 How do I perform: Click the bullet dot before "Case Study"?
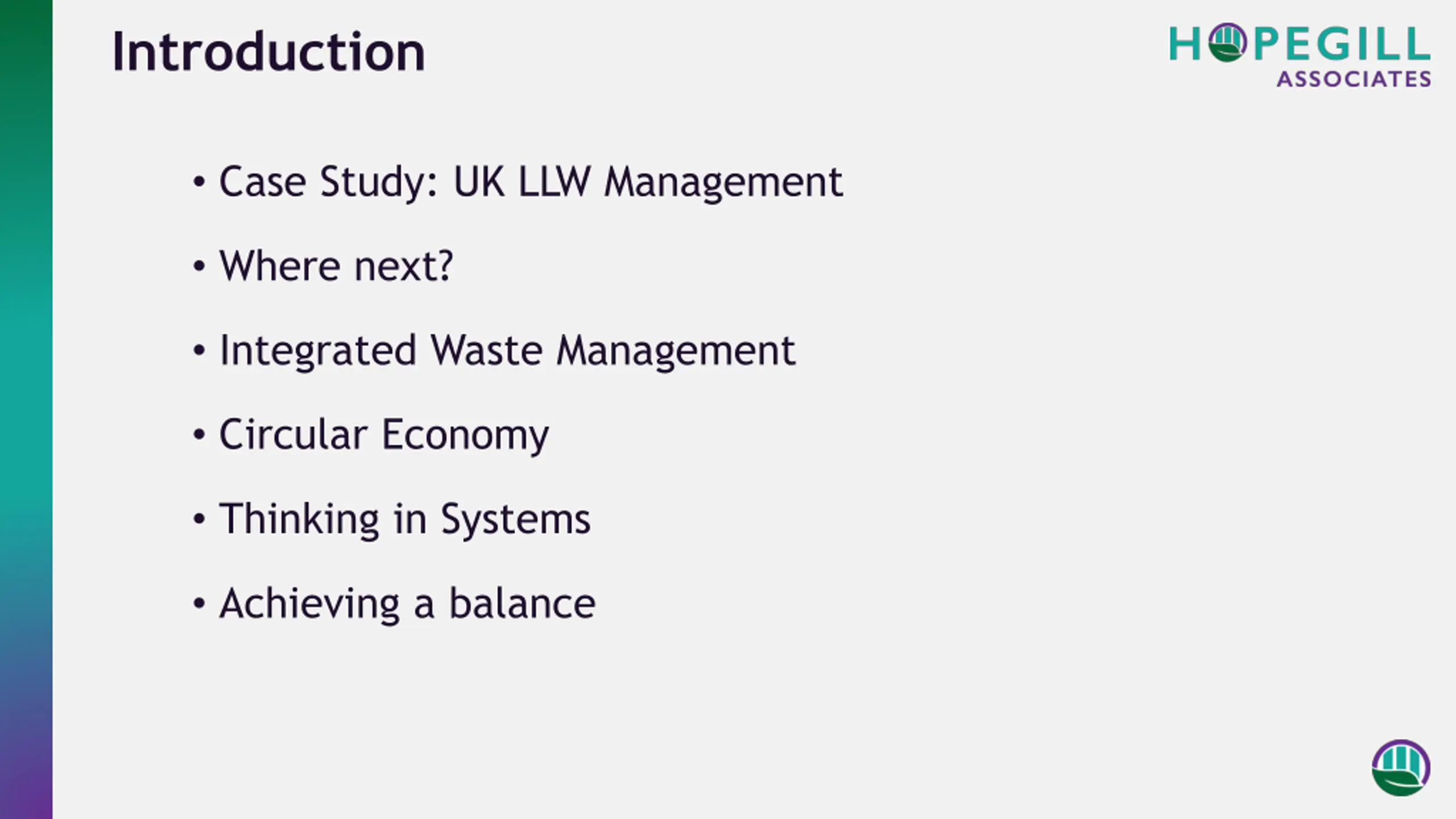(198, 183)
